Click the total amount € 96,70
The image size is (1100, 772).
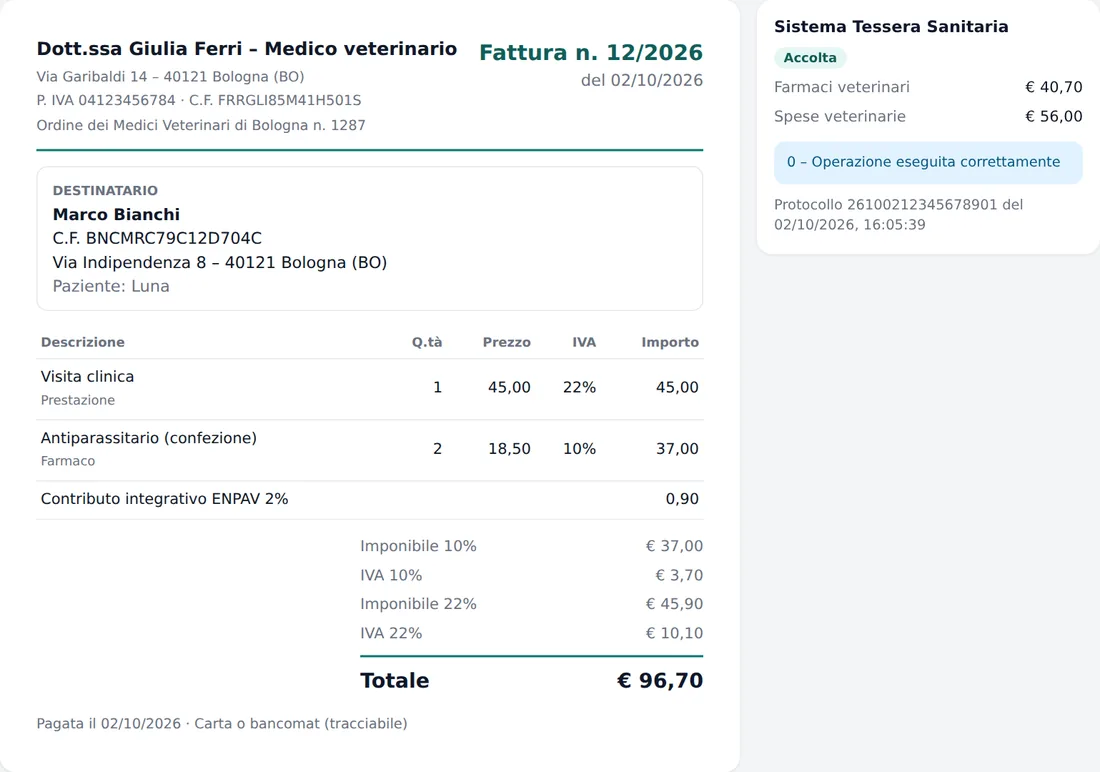pyautogui.click(x=659, y=681)
